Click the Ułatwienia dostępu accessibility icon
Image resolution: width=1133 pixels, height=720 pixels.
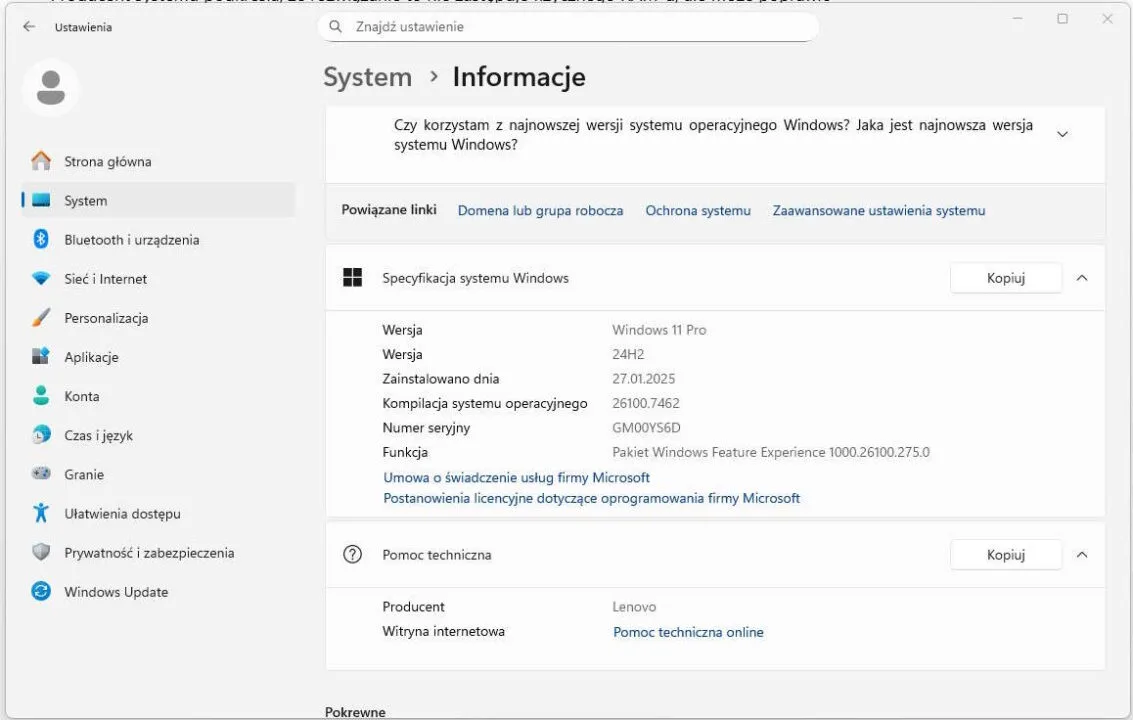[41, 514]
